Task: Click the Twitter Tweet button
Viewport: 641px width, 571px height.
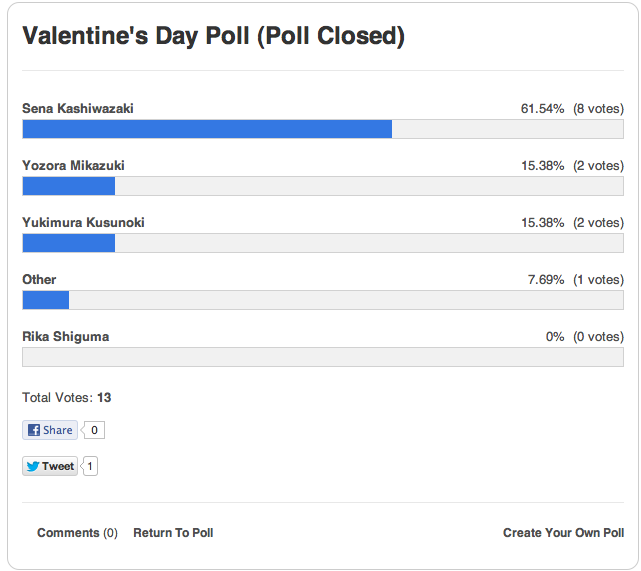Action: (50, 466)
